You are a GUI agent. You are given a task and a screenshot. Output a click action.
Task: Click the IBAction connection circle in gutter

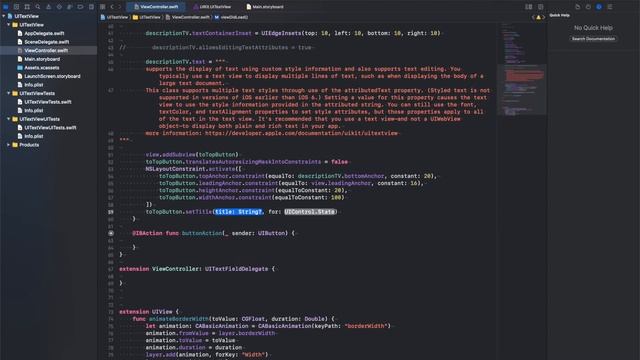pos(111,233)
